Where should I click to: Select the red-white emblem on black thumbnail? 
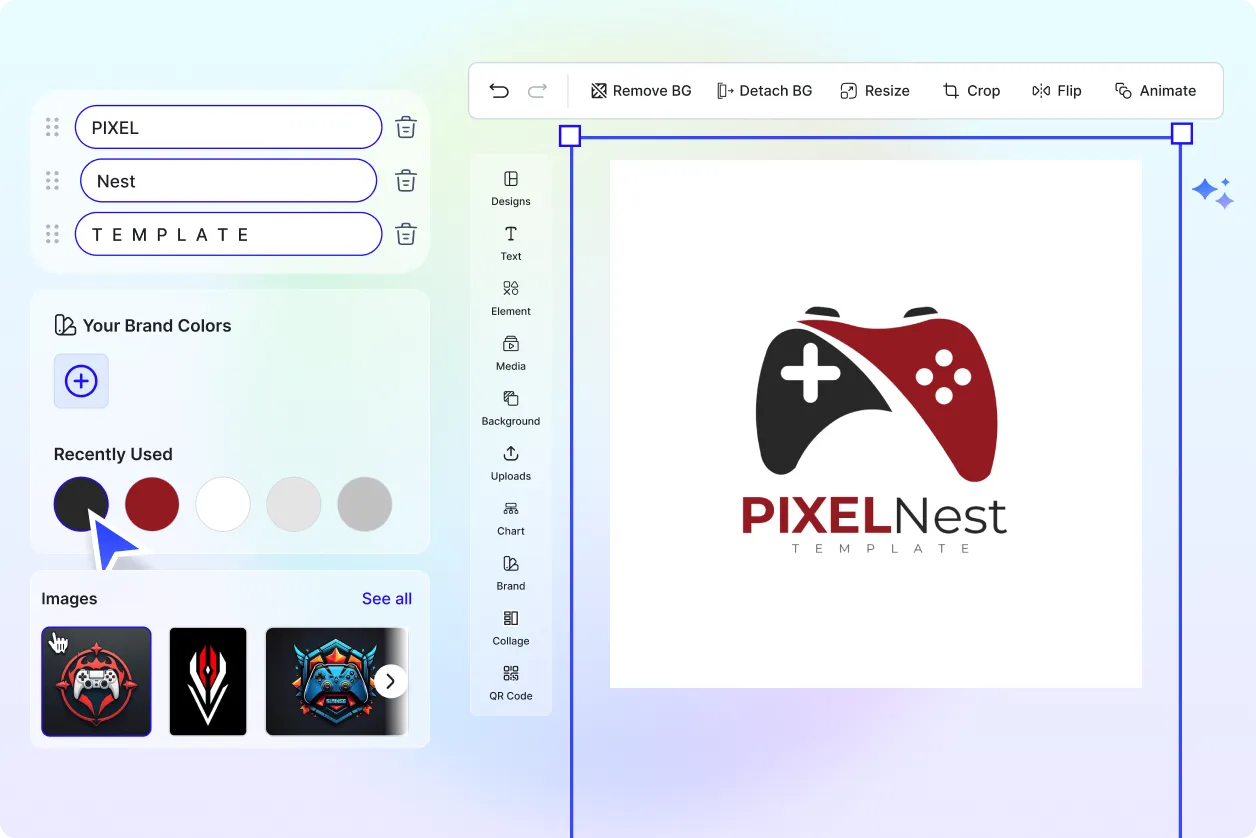(208, 682)
